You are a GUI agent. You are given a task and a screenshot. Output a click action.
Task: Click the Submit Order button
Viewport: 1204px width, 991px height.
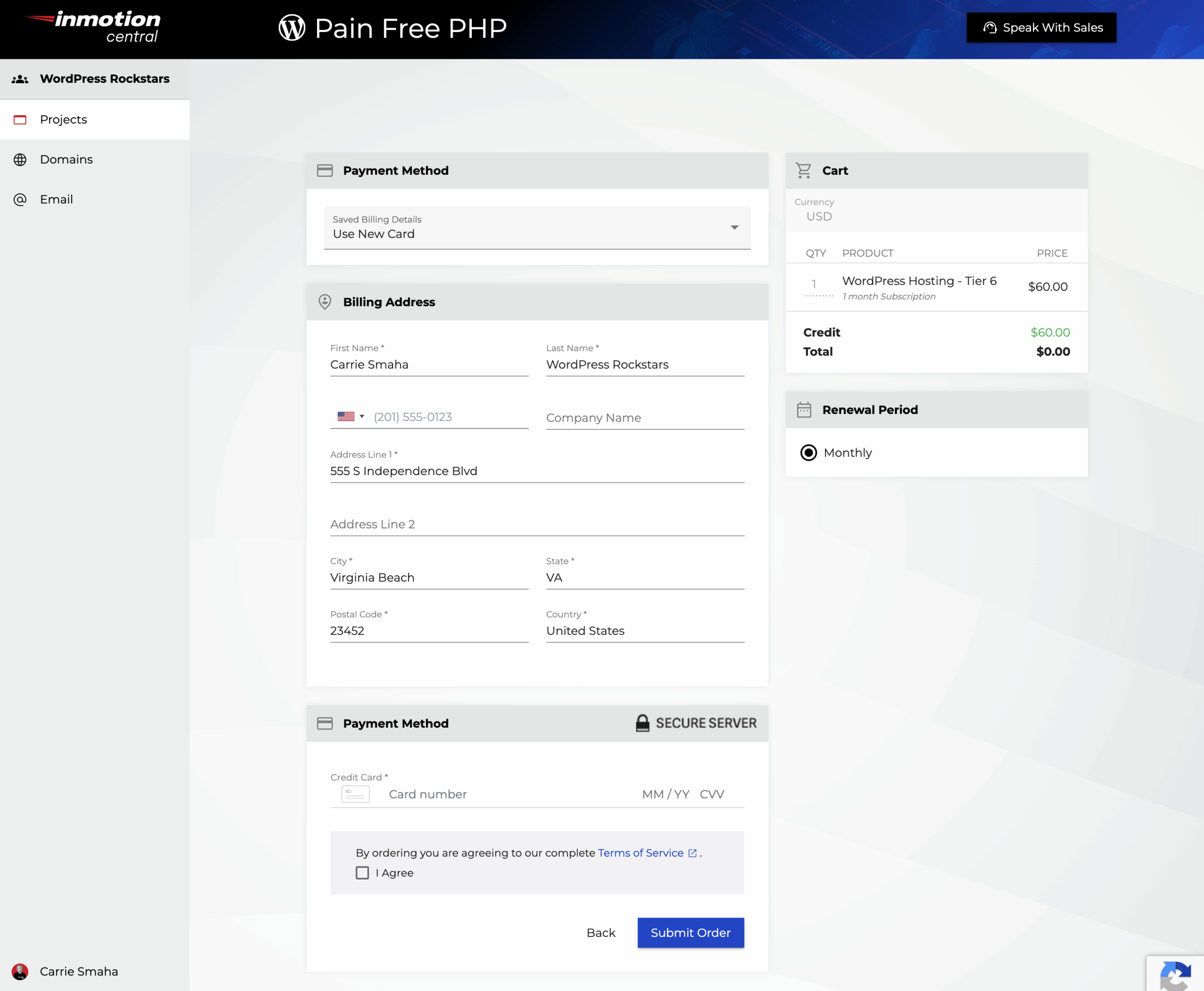click(x=690, y=932)
